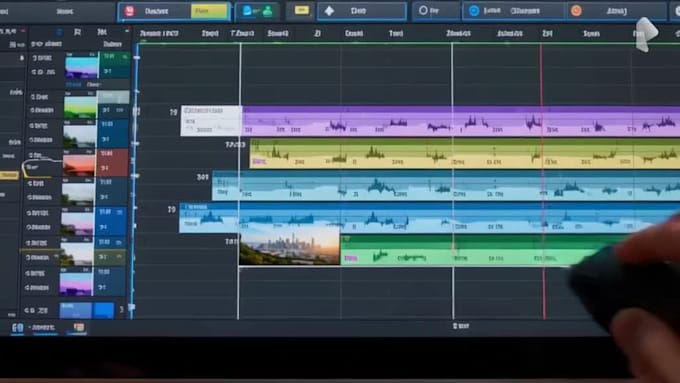Click the orange circle icon in the top toolbar
Image resolution: width=680 pixels, height=383 pixels.
click(576, 11)
